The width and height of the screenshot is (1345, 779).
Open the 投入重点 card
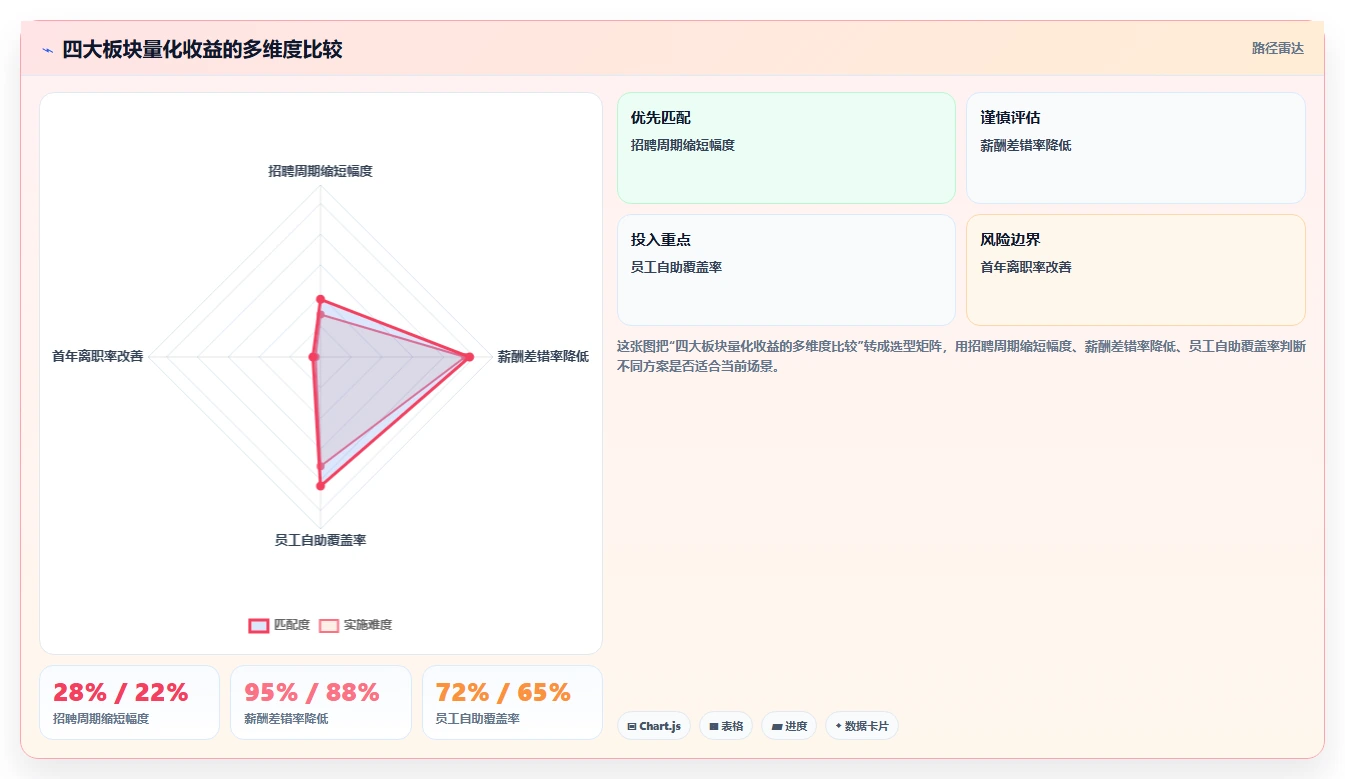[786, 270]
